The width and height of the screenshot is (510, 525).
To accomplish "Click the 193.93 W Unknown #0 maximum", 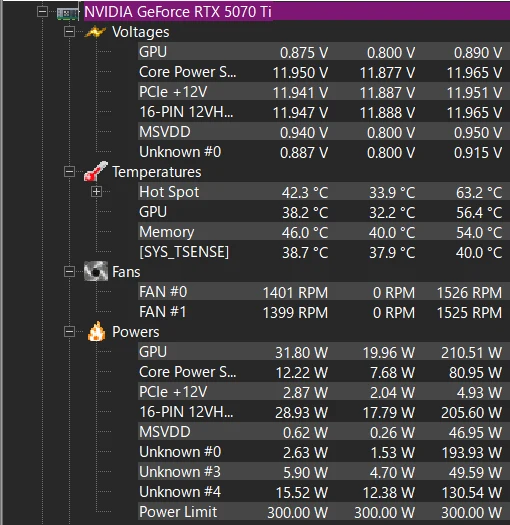I will (472, 453).
